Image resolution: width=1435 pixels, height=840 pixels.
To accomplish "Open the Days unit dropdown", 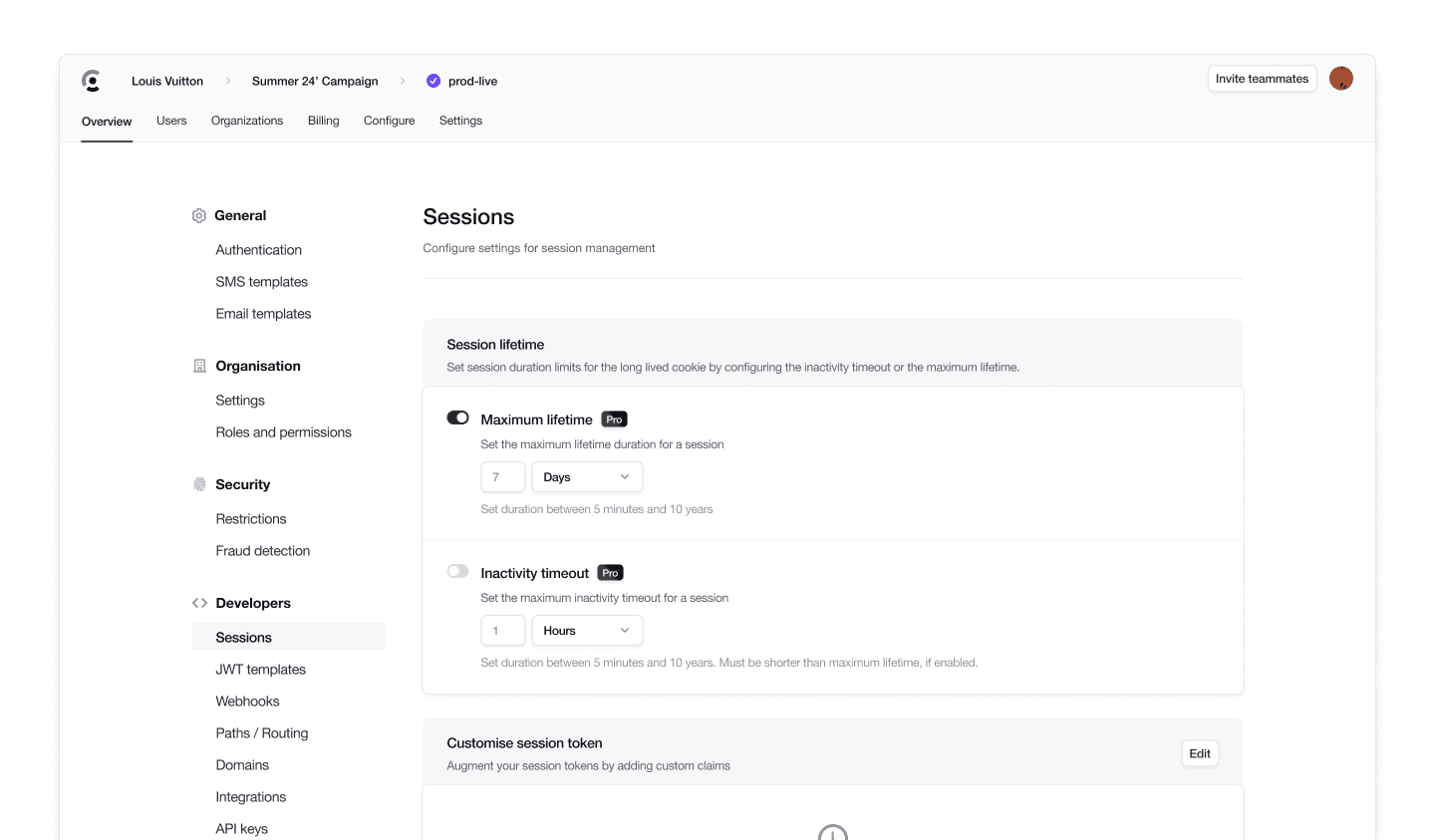I will [x=587, y=477].
